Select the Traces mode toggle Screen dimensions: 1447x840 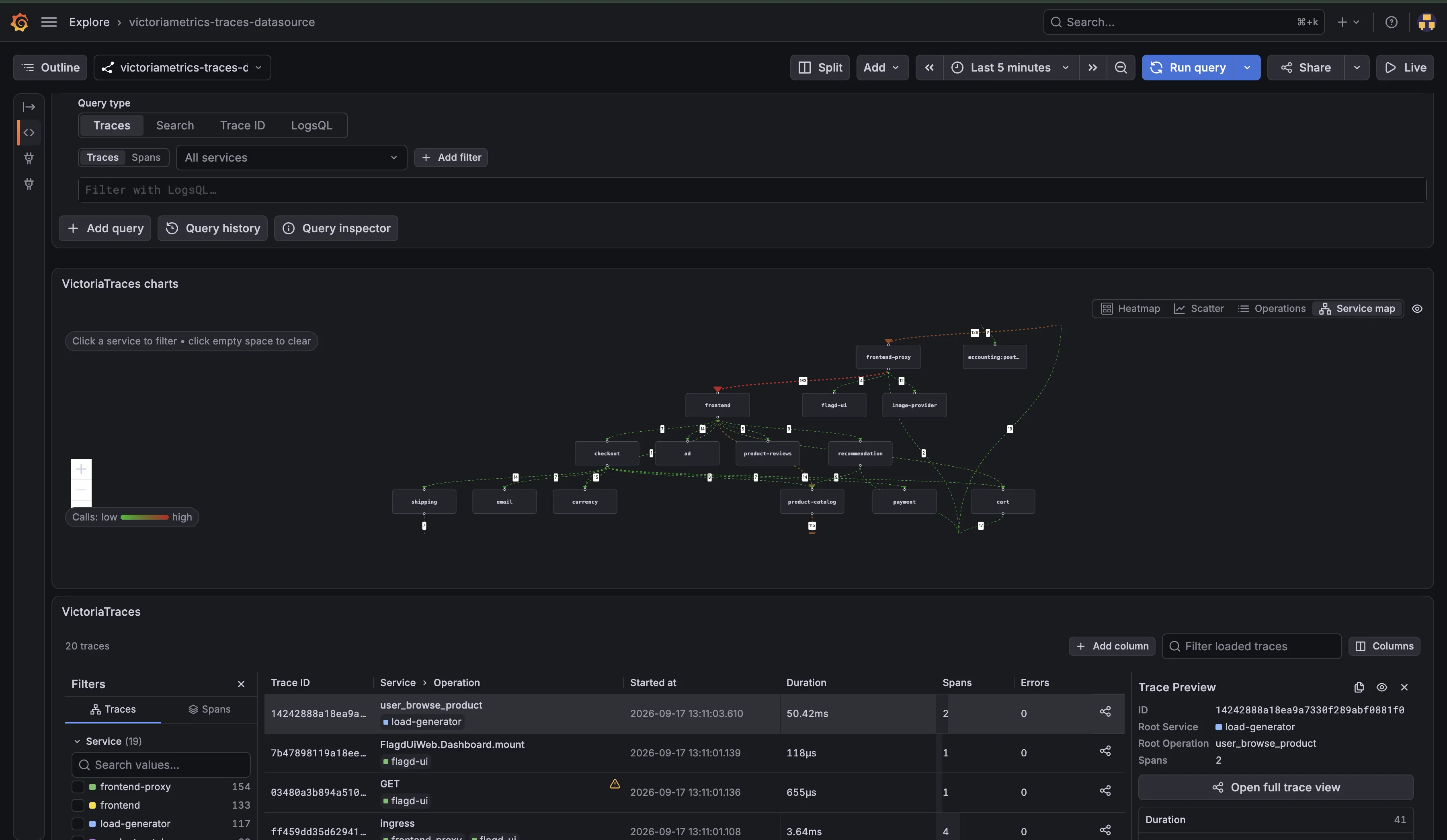[x=103, y=157]
